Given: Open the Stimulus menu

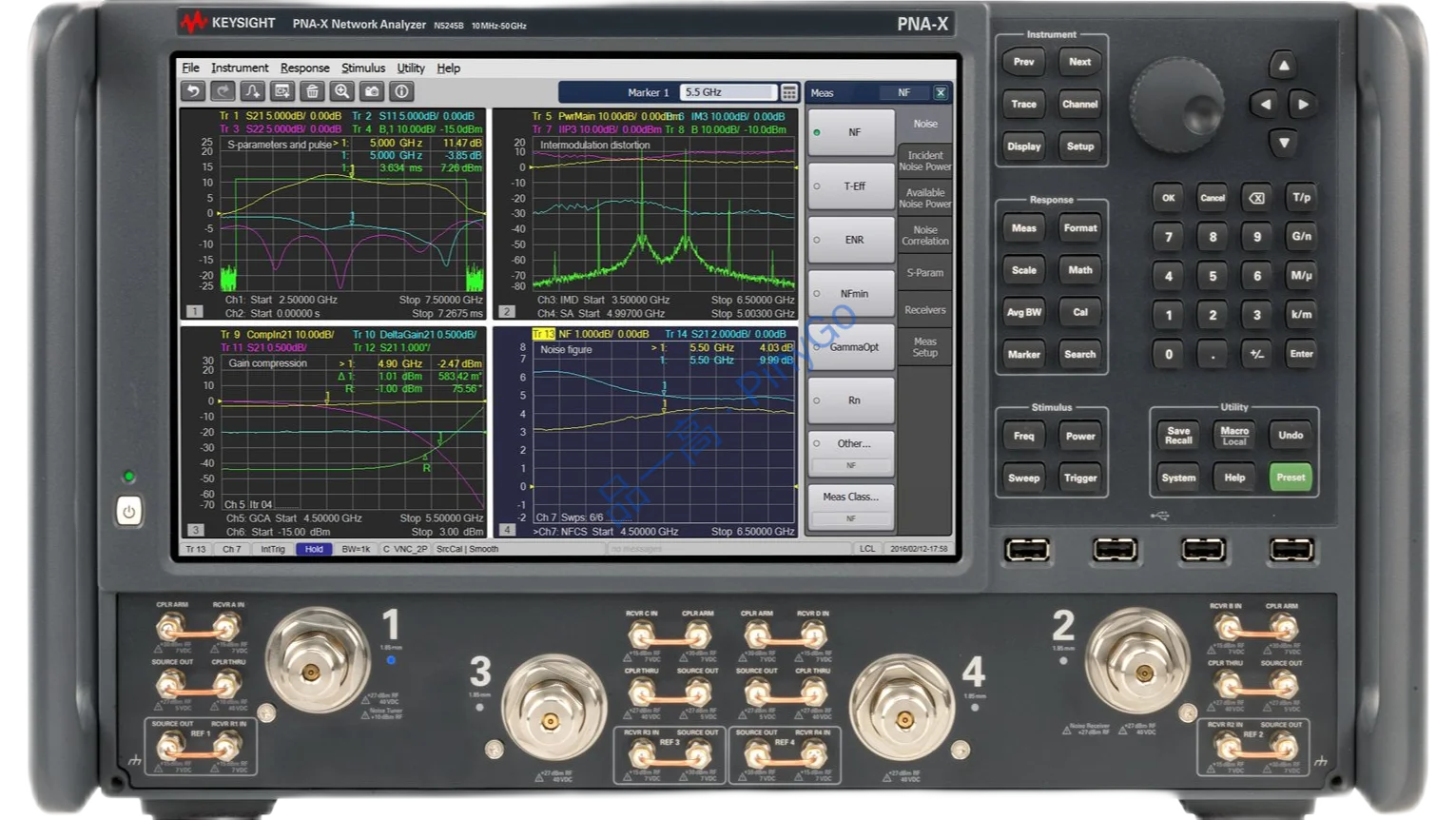Looking at the screenshot, I should point(363,68).
